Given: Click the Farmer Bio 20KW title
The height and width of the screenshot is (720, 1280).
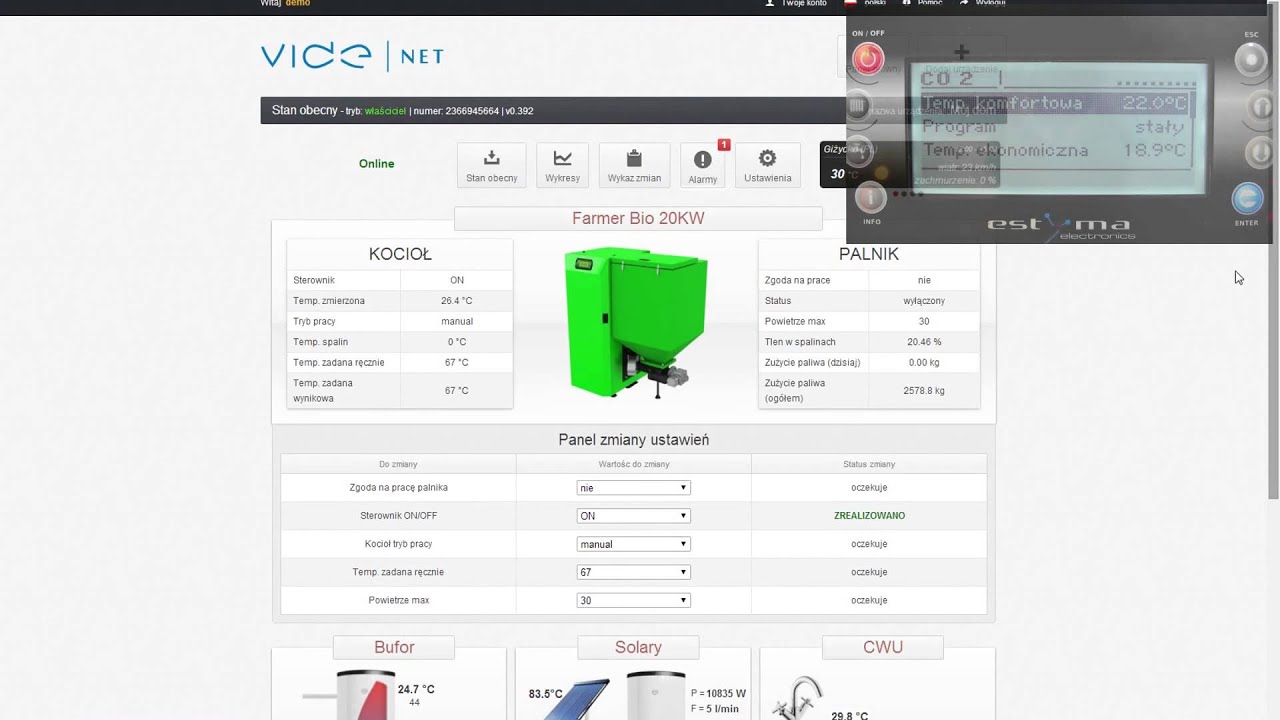Looking at the screenshot, I should click(x=638, y=218).
